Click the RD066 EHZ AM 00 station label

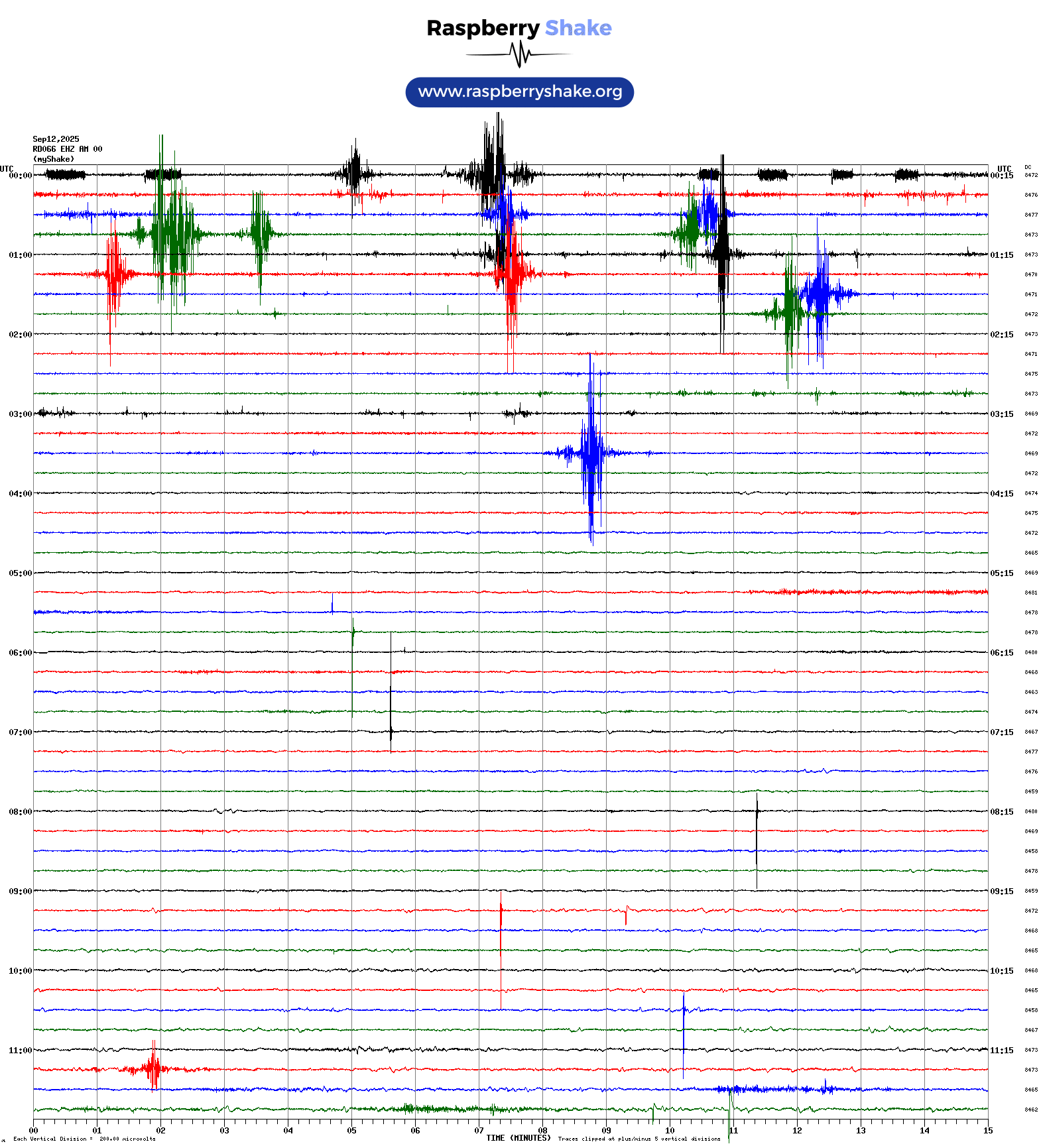(x=67, y=149)
